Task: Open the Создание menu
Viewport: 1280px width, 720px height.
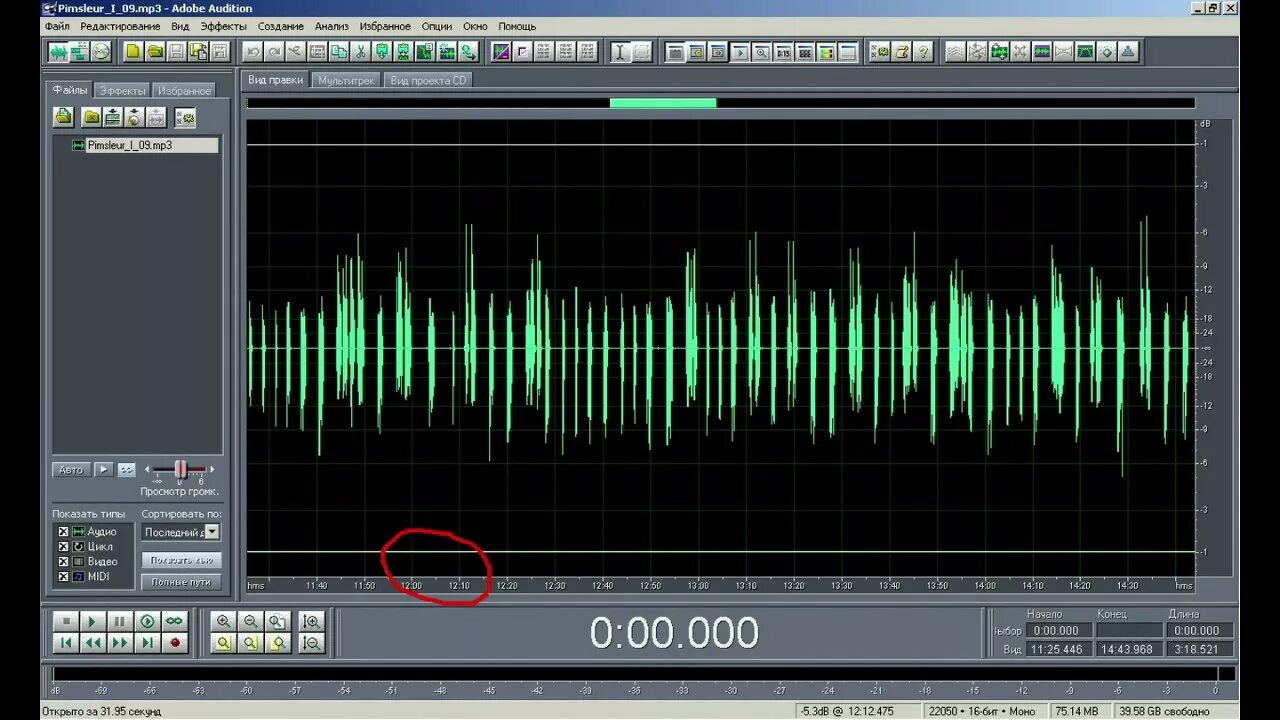Action: (x=280, y=26)
